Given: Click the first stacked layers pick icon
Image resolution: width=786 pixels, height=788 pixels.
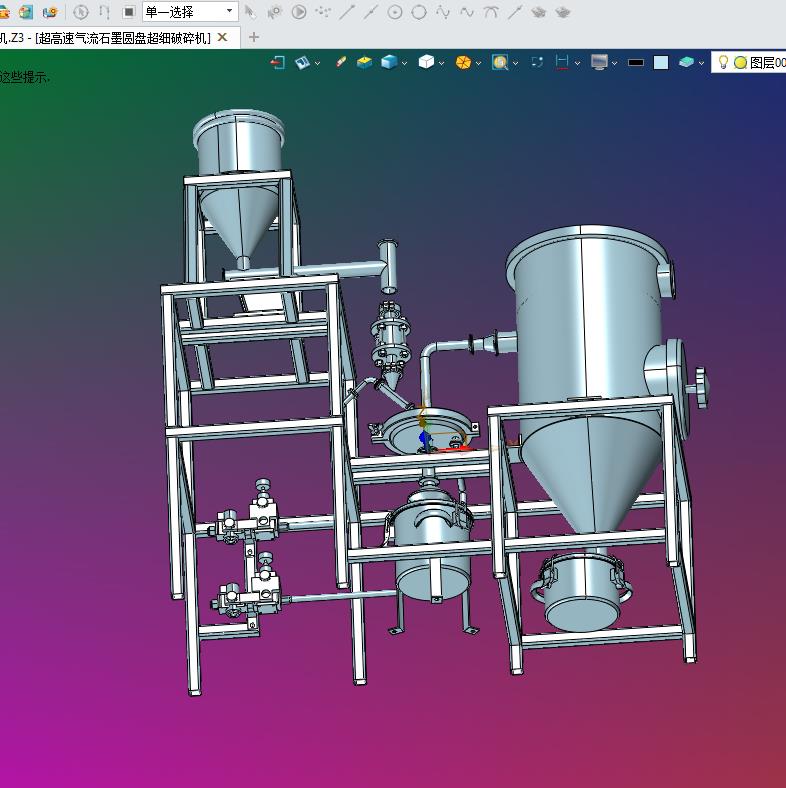Looking at the screenshot, I should [539, 12].
